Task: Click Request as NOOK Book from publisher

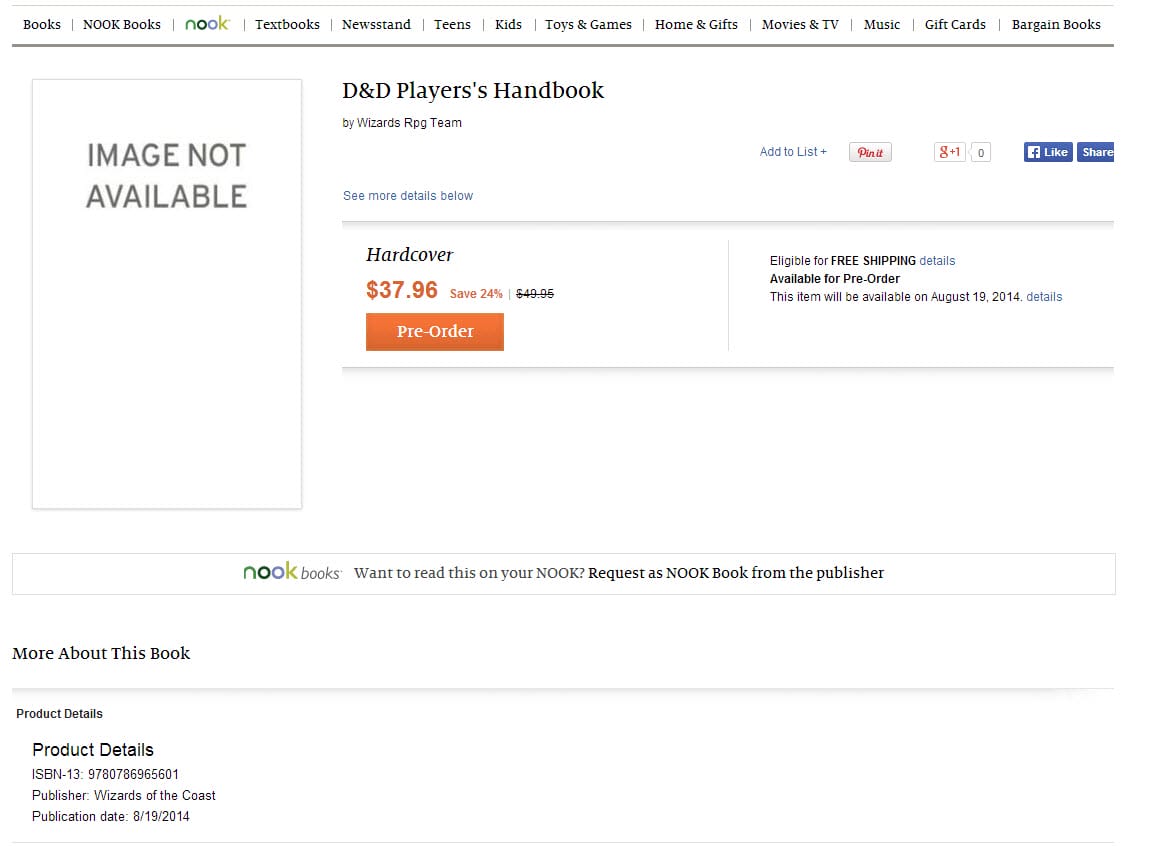Action: [736, 573]
